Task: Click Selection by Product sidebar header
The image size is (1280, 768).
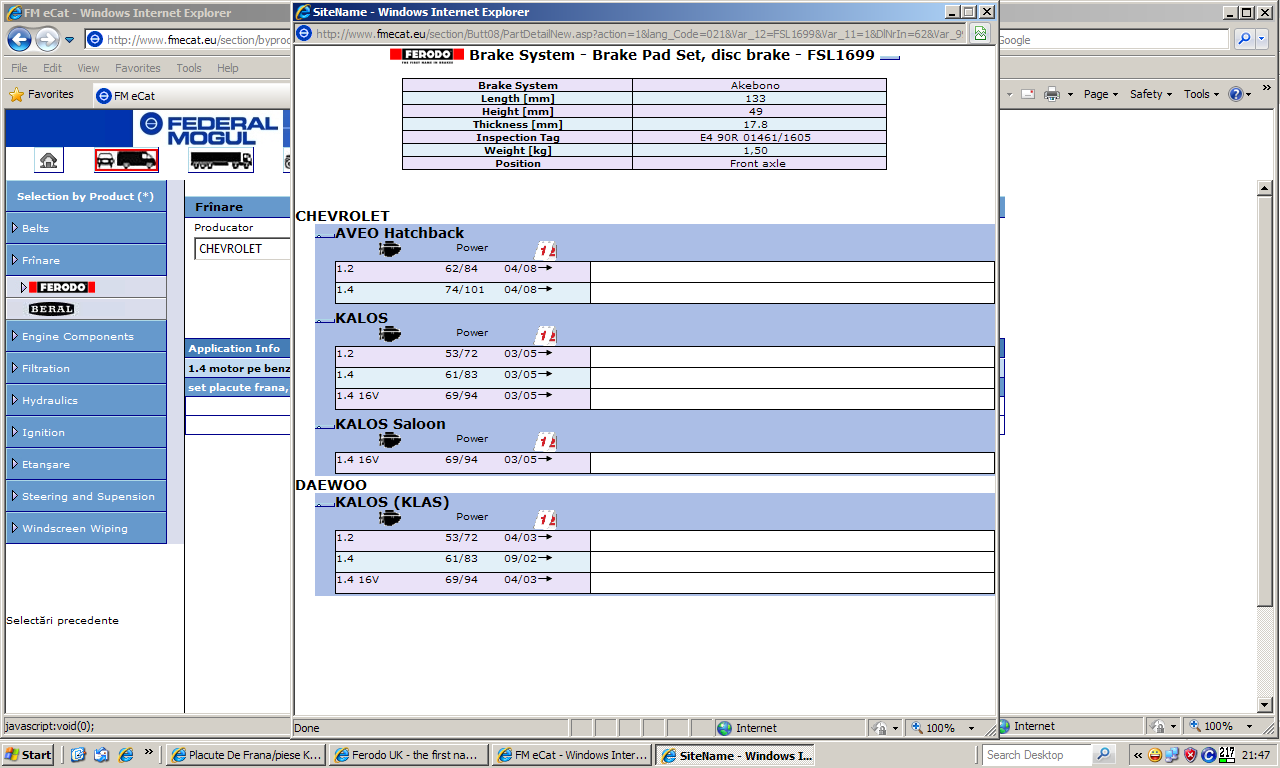Action: pos(86,196)
